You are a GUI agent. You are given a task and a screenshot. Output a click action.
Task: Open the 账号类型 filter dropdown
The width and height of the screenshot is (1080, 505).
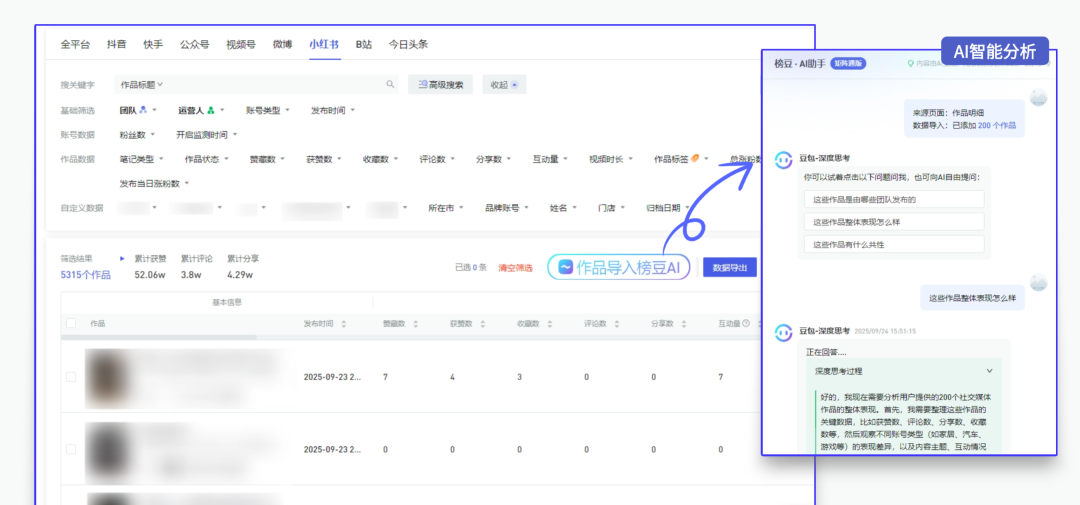pos(268,110)
